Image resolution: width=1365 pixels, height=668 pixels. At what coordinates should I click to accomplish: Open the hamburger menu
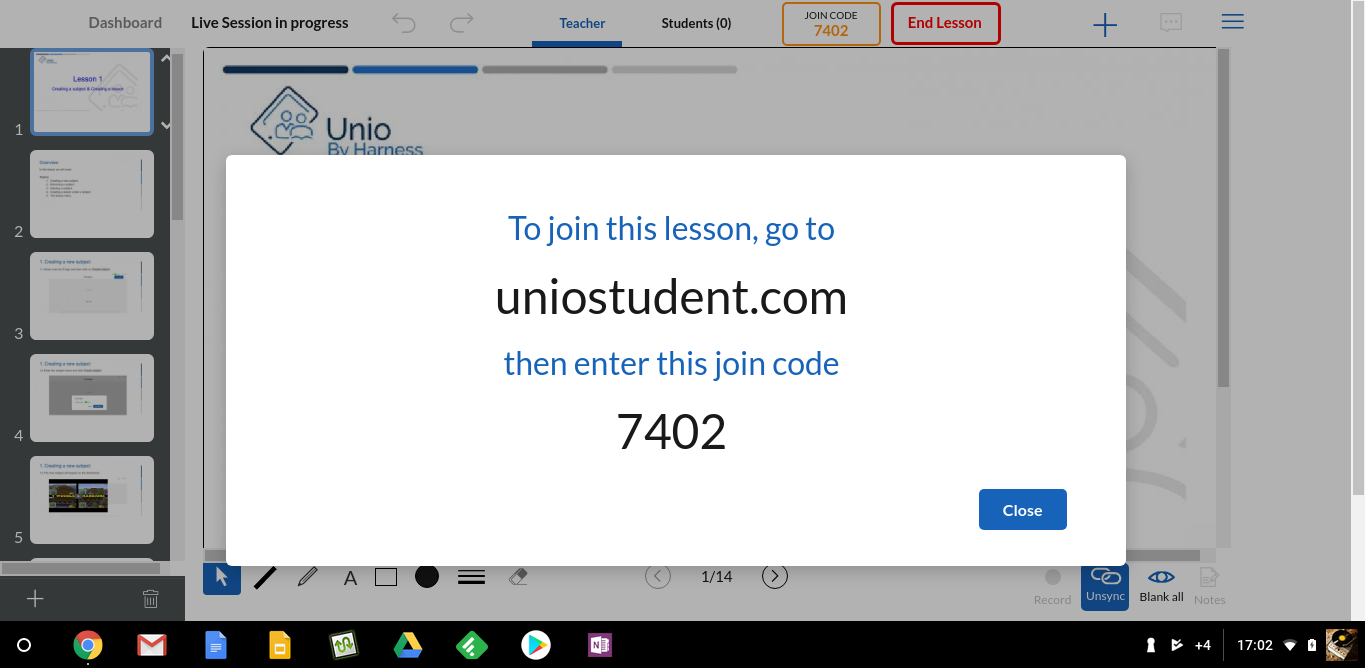1233,21
